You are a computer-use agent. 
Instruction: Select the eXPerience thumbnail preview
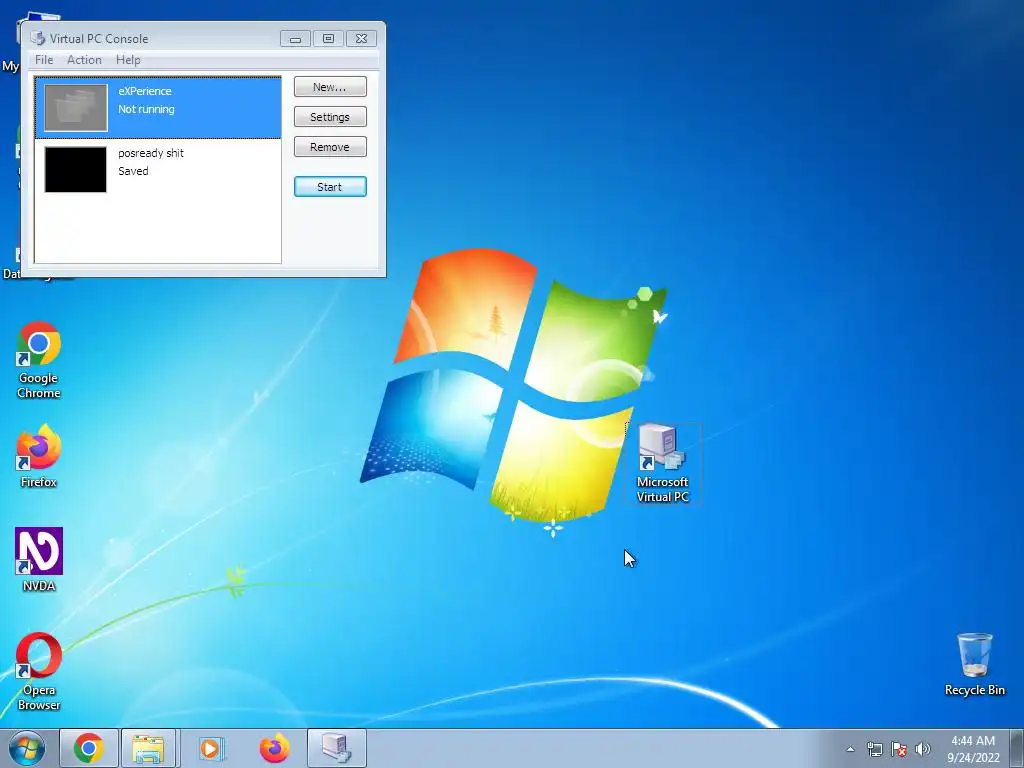pyautogui.click(x=76, y=108)
